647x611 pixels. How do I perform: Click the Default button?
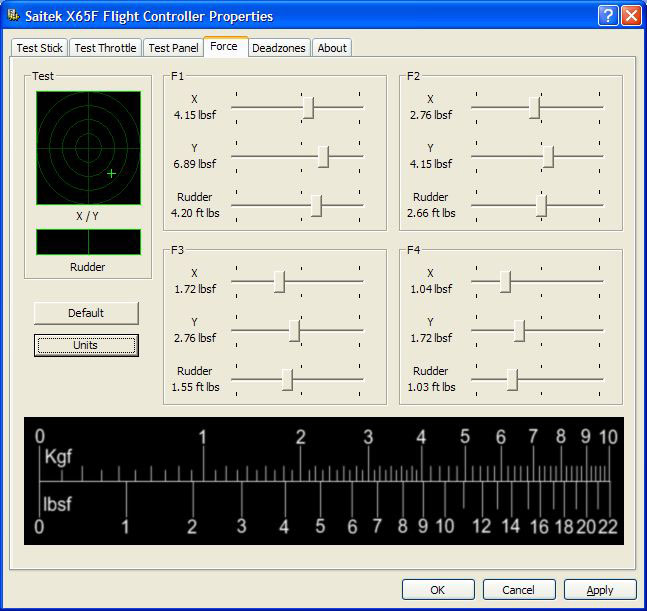(86, 313)
